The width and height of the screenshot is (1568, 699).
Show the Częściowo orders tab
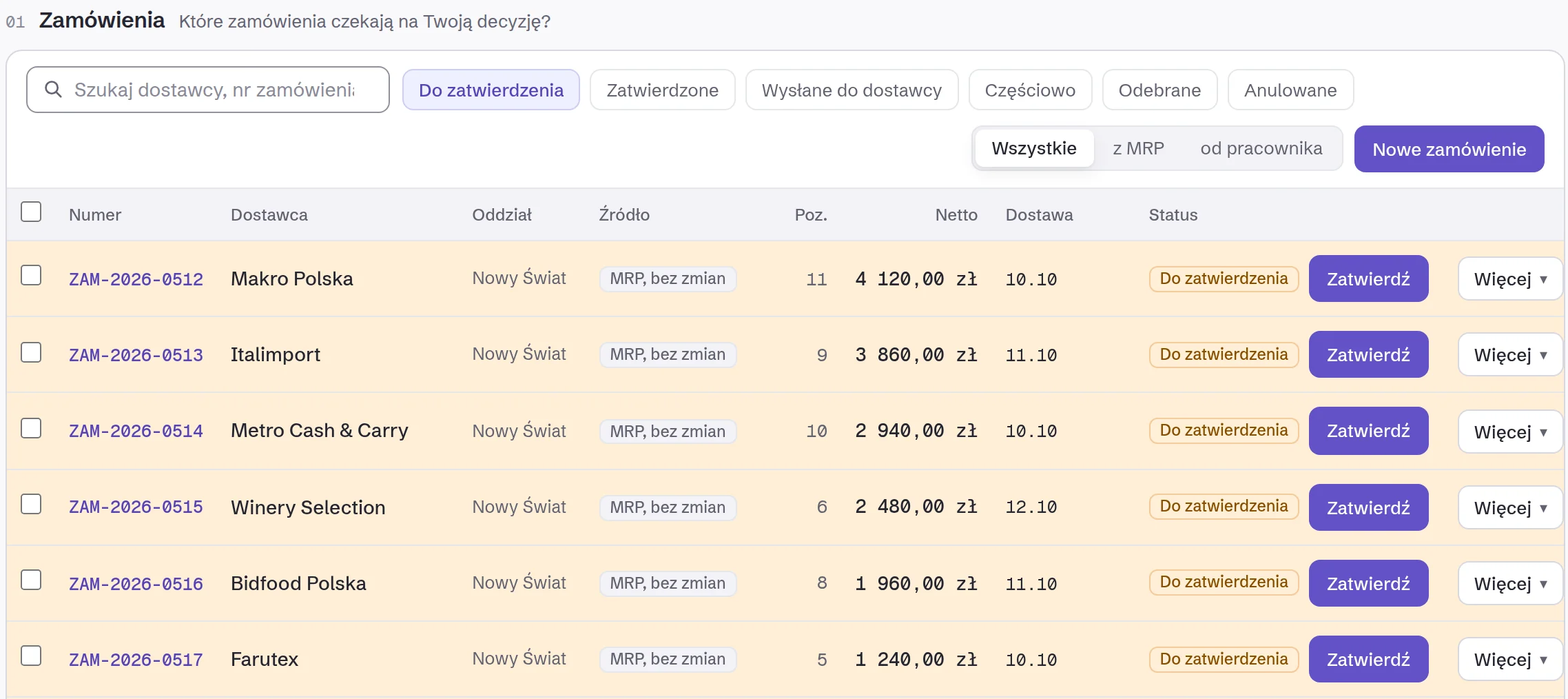(x=1030, y=90)
